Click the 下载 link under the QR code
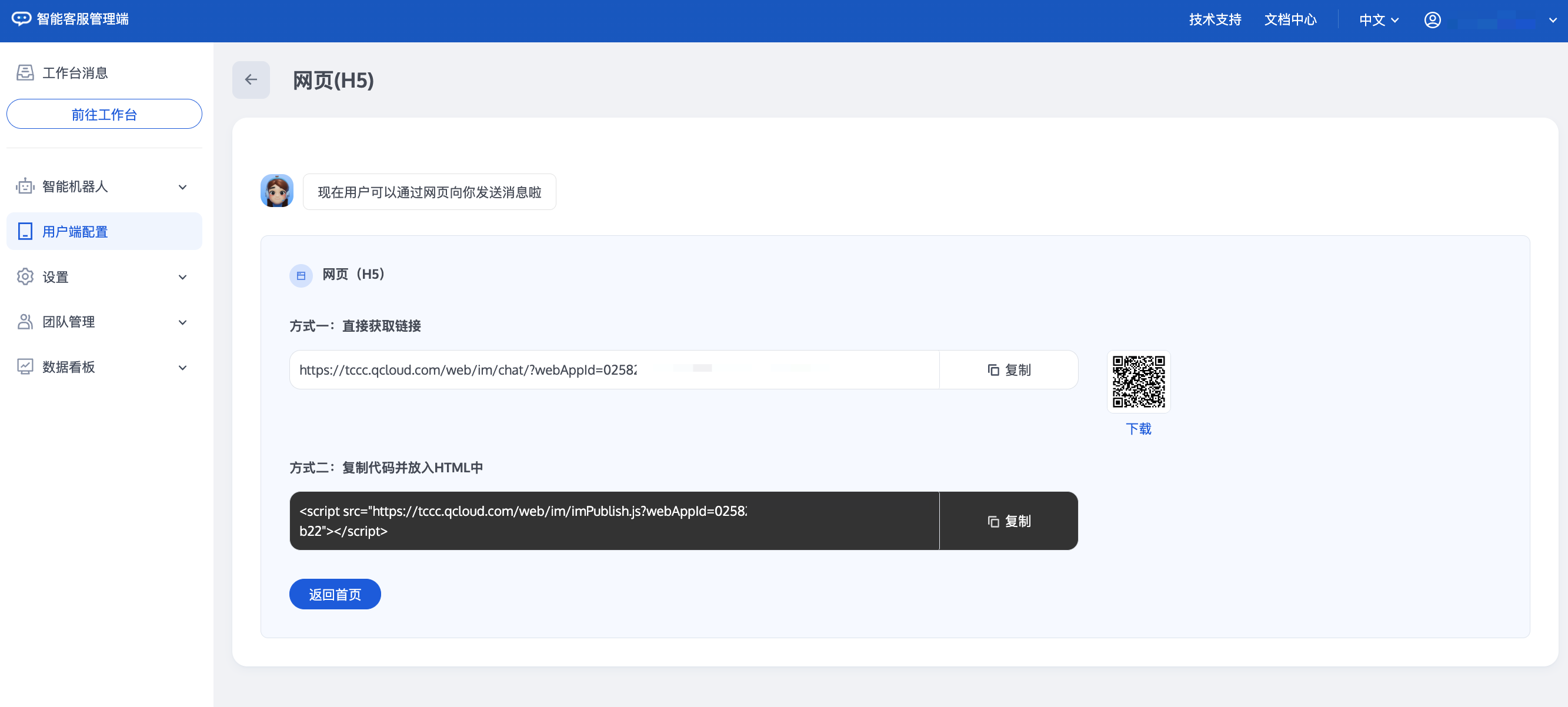This screenshot has width=1568, height=707. [1138, 429]
